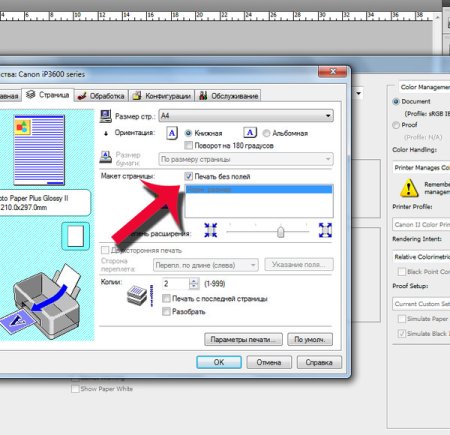The width and height of the screenshot is (450, 435).
Task: Enable Печать с последней страницы checkbox
Action: [166, 298]
